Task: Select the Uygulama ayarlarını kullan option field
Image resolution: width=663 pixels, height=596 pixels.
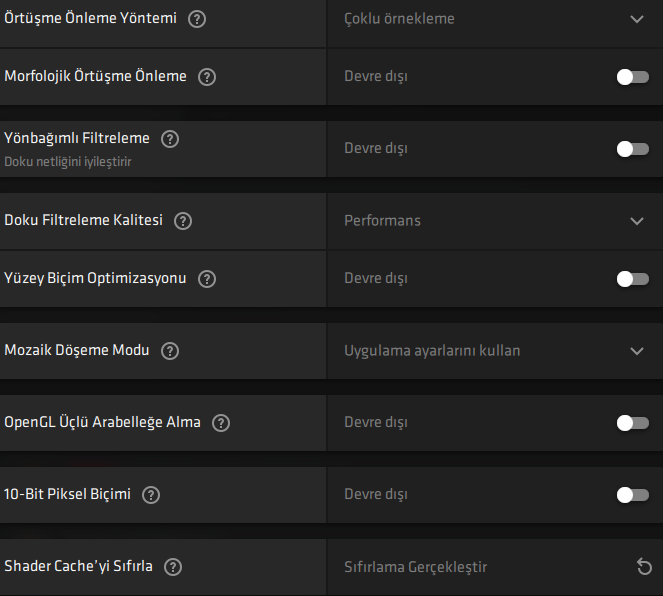Action: [432, 351]
